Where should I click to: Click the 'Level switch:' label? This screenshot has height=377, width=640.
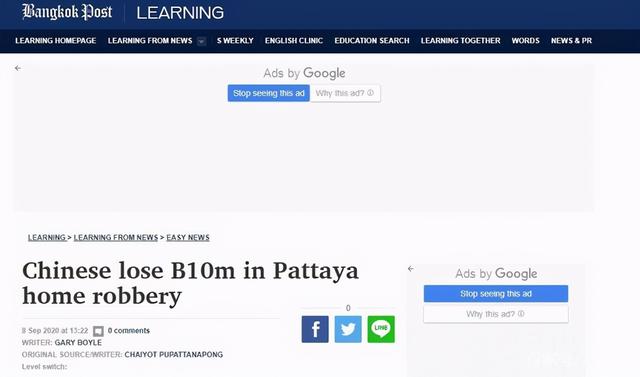click(44, 366)
